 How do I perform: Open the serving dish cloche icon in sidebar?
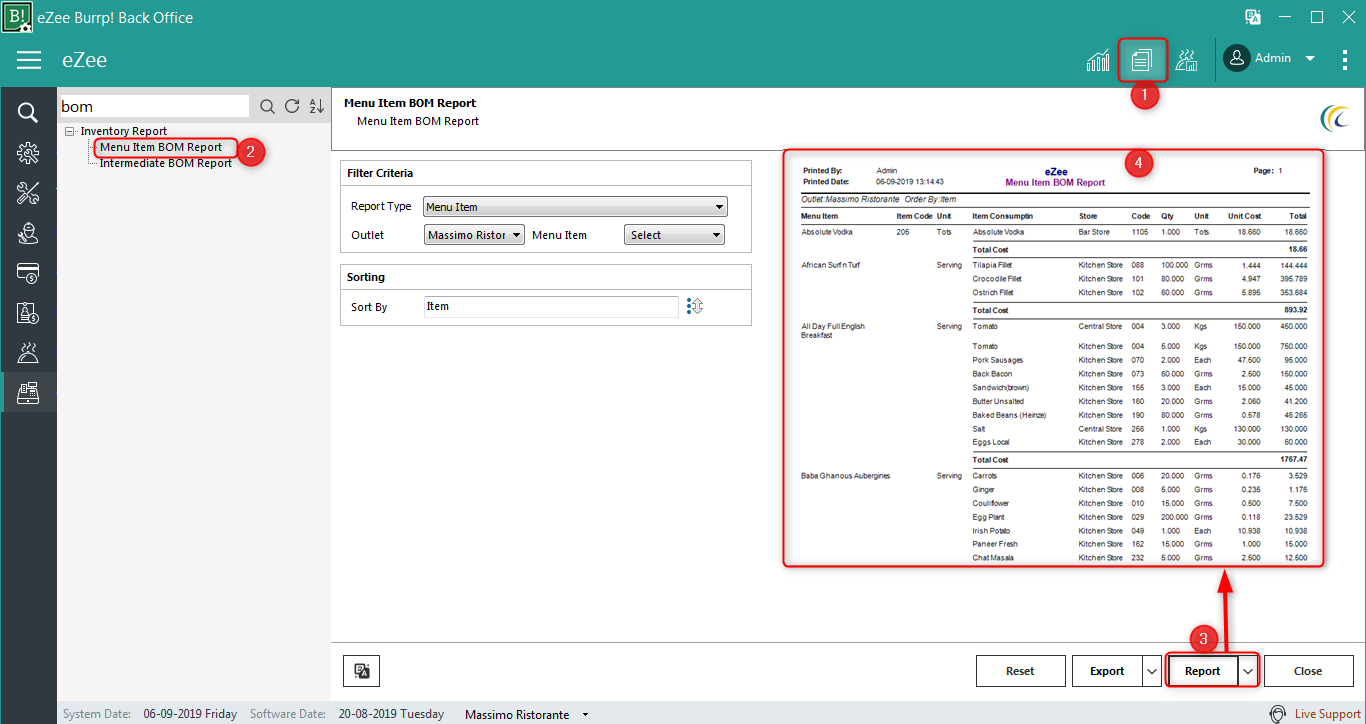coord(28,352)
